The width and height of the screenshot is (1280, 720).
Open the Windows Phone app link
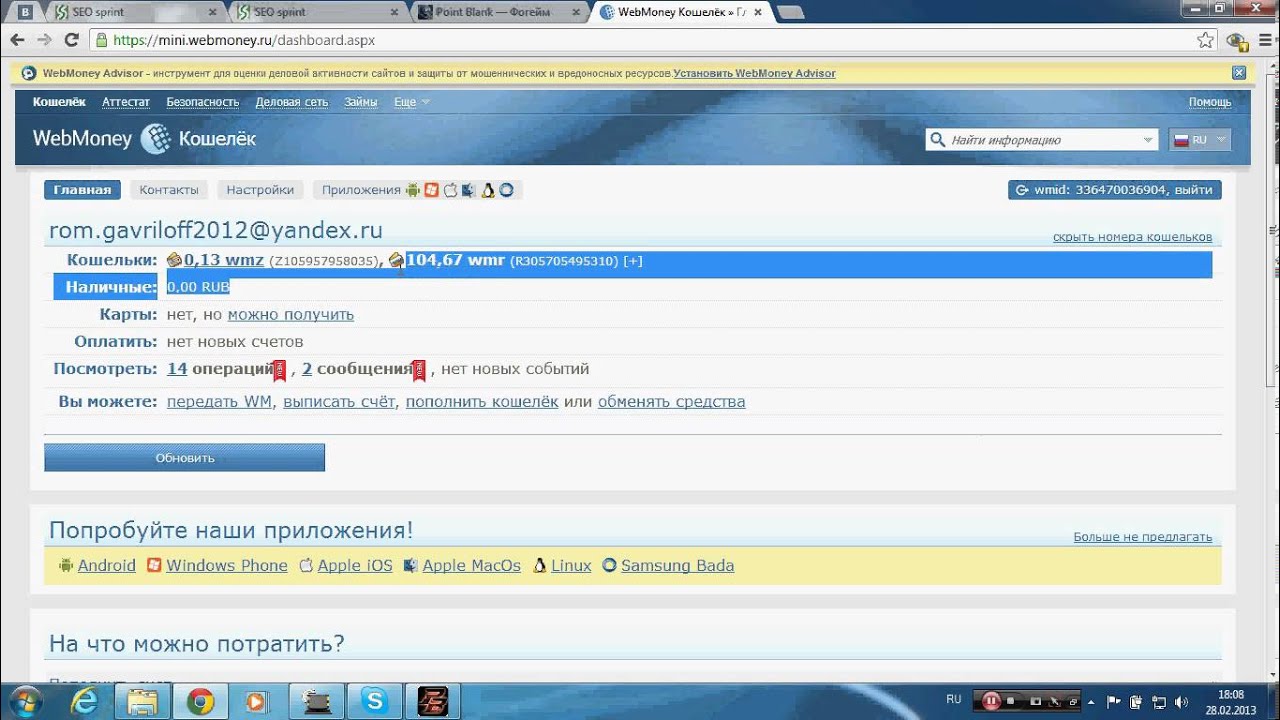pyautogui.click(x=226, y=565)
